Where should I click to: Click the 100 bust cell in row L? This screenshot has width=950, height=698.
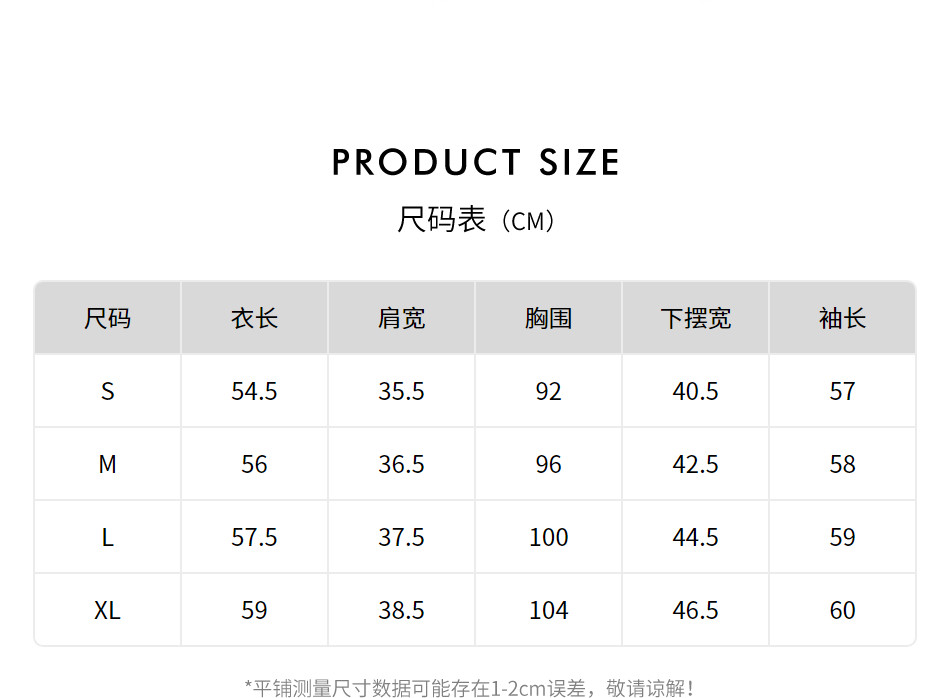coord(548,537)
